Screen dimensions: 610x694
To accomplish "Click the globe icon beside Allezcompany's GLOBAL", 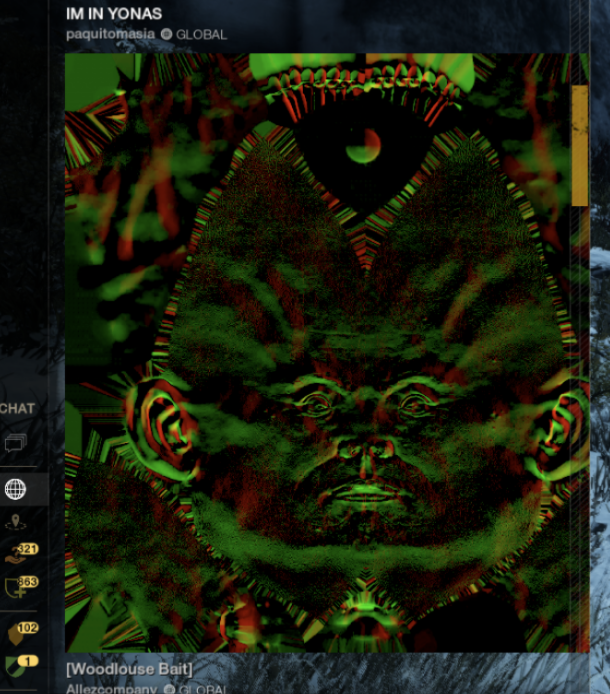I will coord(170,690).
